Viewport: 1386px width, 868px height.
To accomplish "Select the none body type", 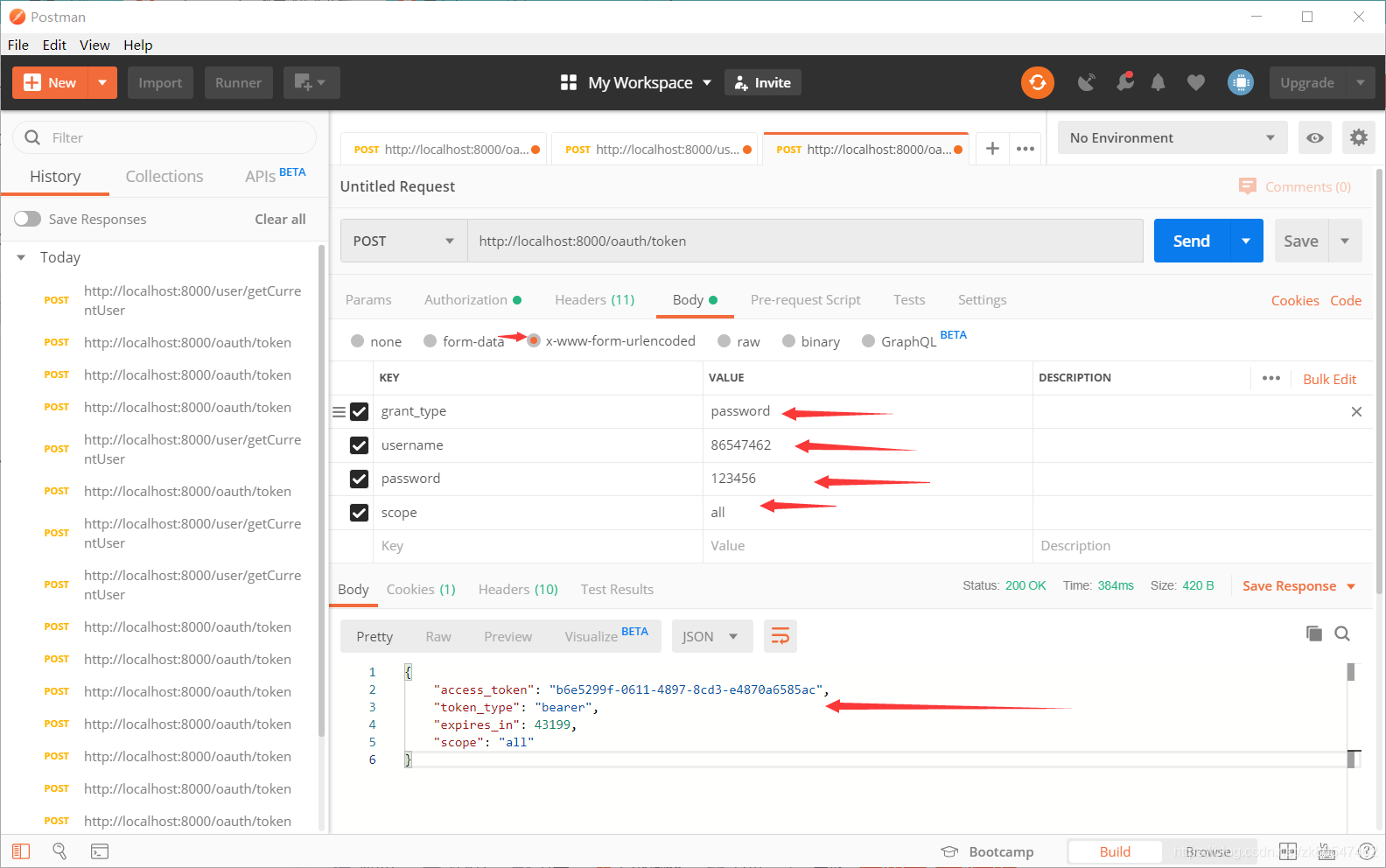I will point(357,341).
